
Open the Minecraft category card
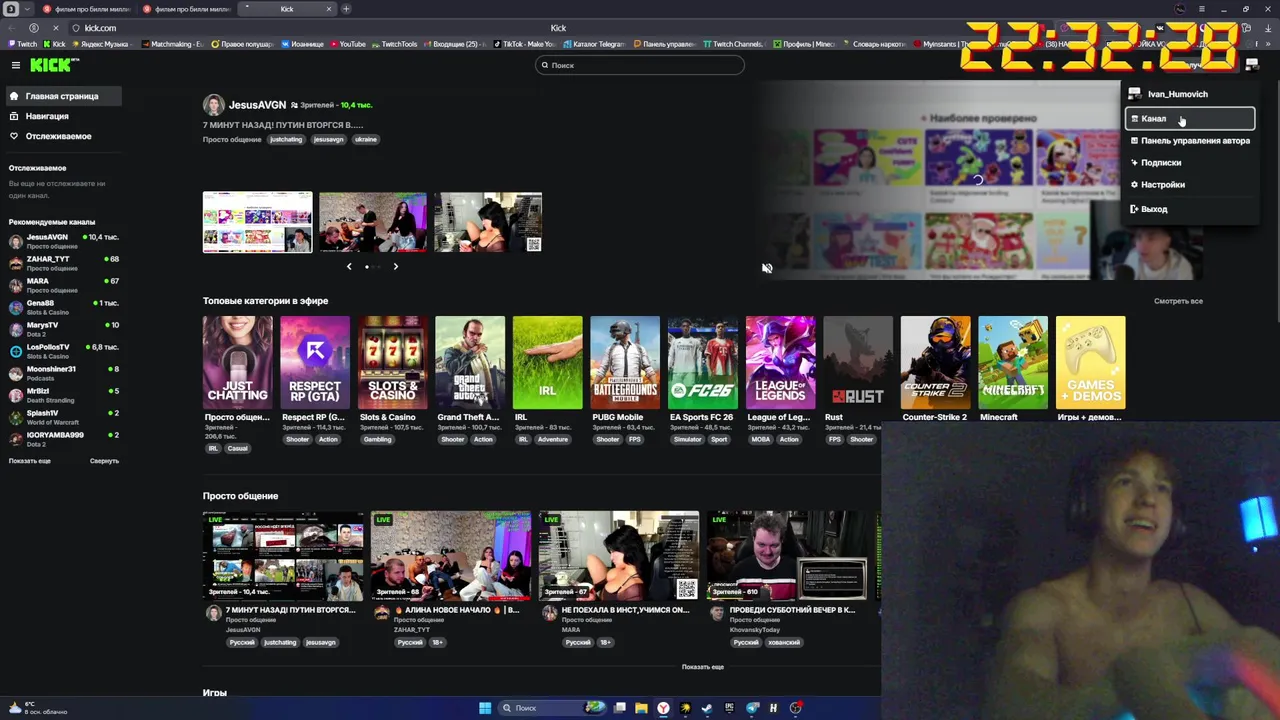[1013, 363]
